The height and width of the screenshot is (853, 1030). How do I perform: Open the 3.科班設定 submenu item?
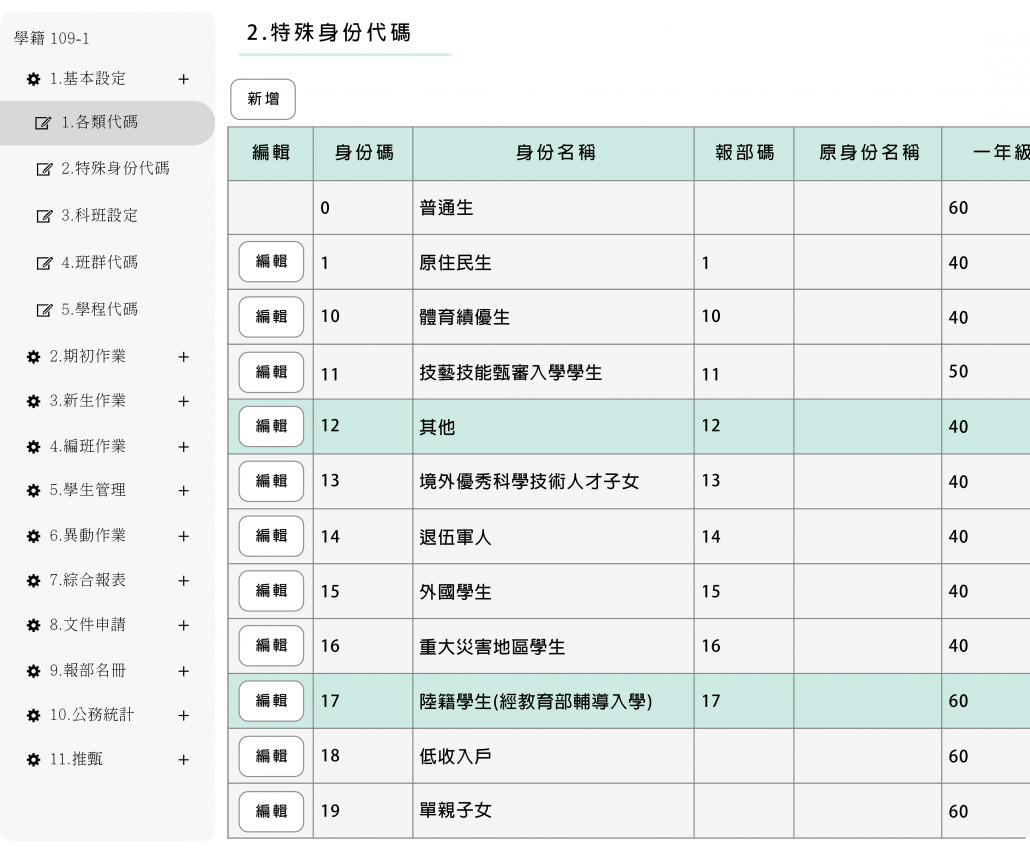(99, 215)
